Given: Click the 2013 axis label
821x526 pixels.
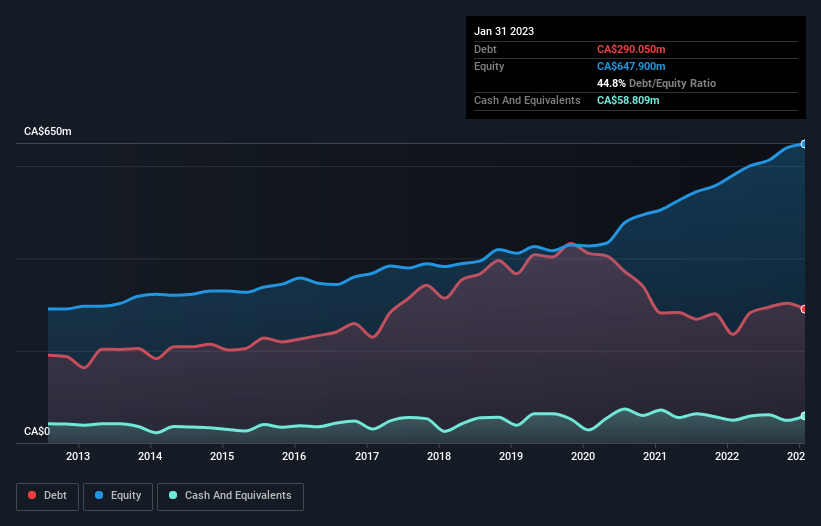Looking at the screenshot, I should tap(77, 456).
